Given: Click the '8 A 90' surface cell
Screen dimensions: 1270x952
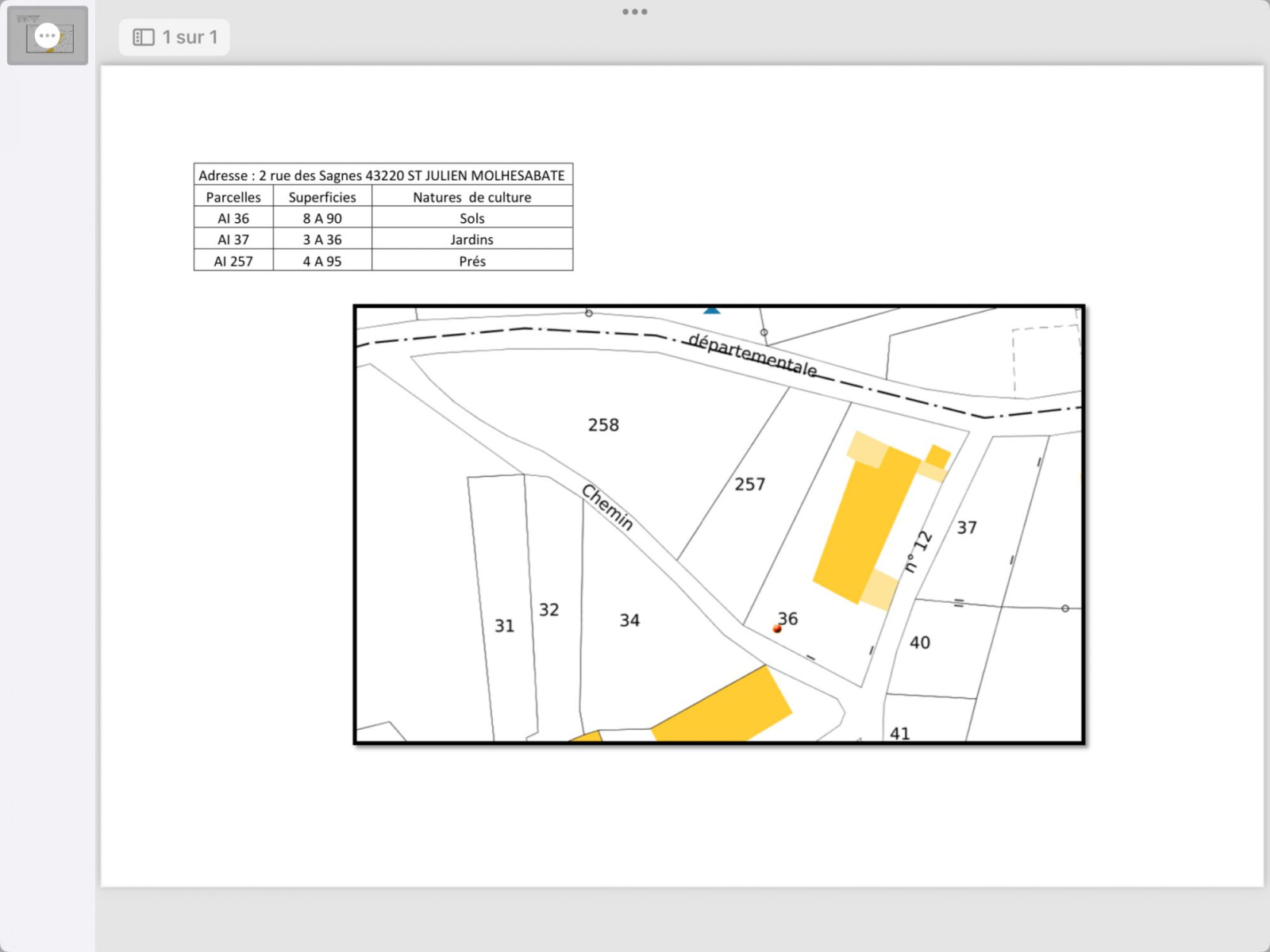Looking at the screenshot, I should click(322, 218).
